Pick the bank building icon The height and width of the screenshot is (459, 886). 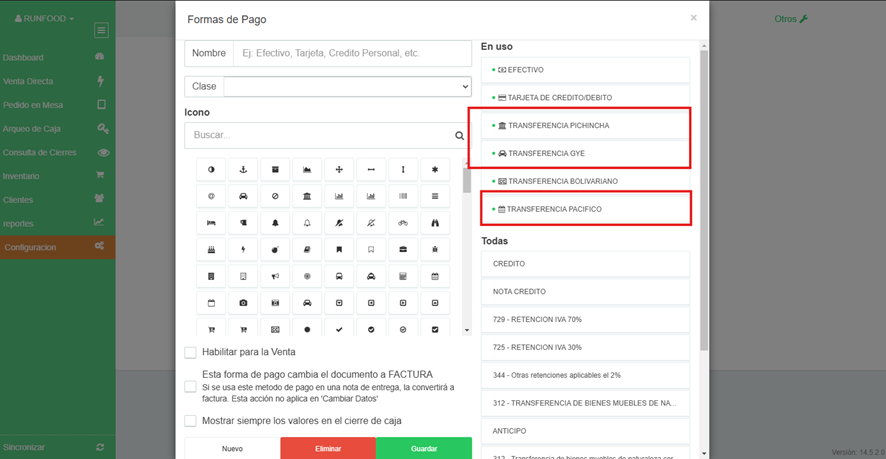[307, 196]
